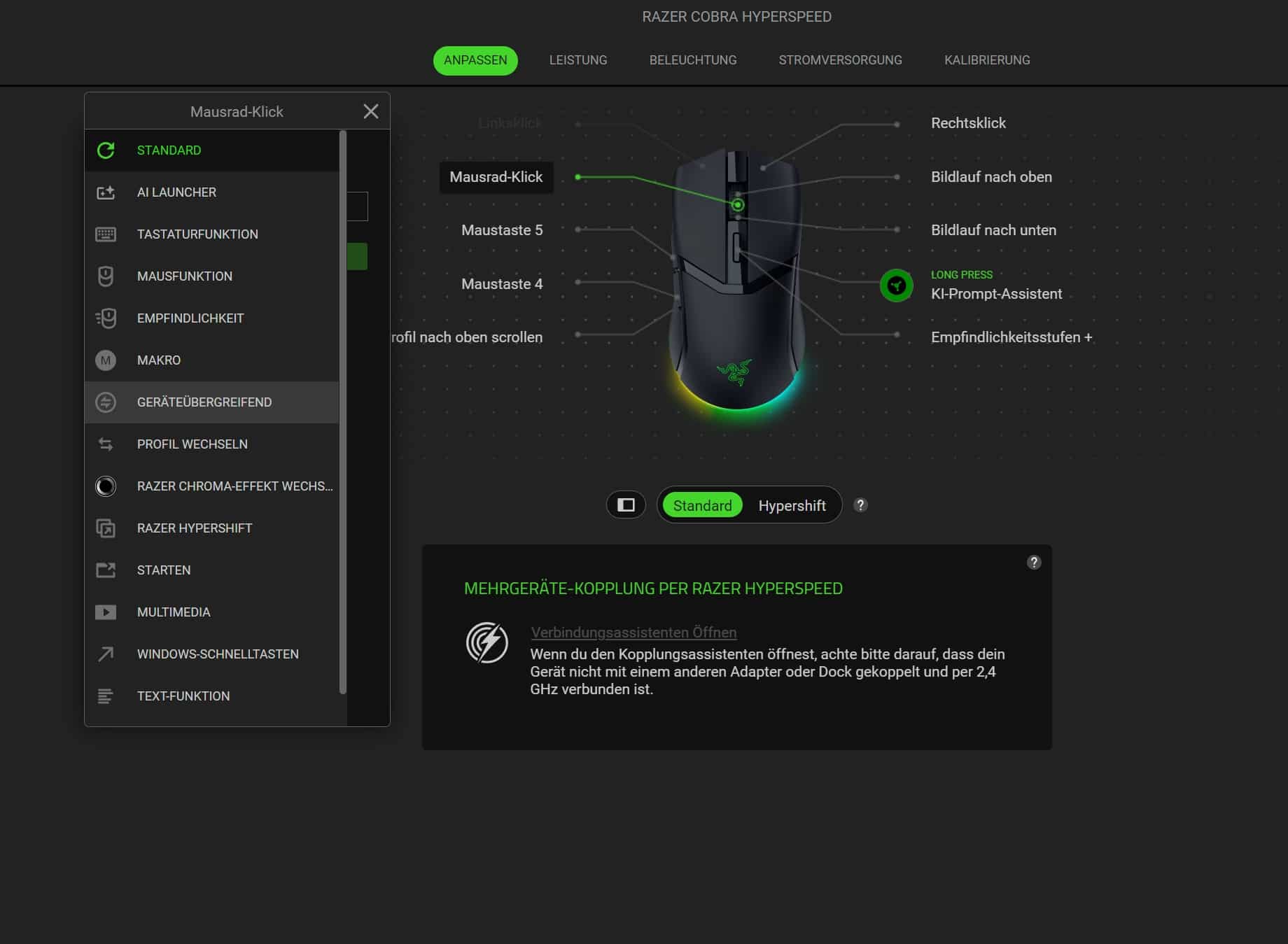Expand the Windows-Schnelltasten category

(217, 654)
